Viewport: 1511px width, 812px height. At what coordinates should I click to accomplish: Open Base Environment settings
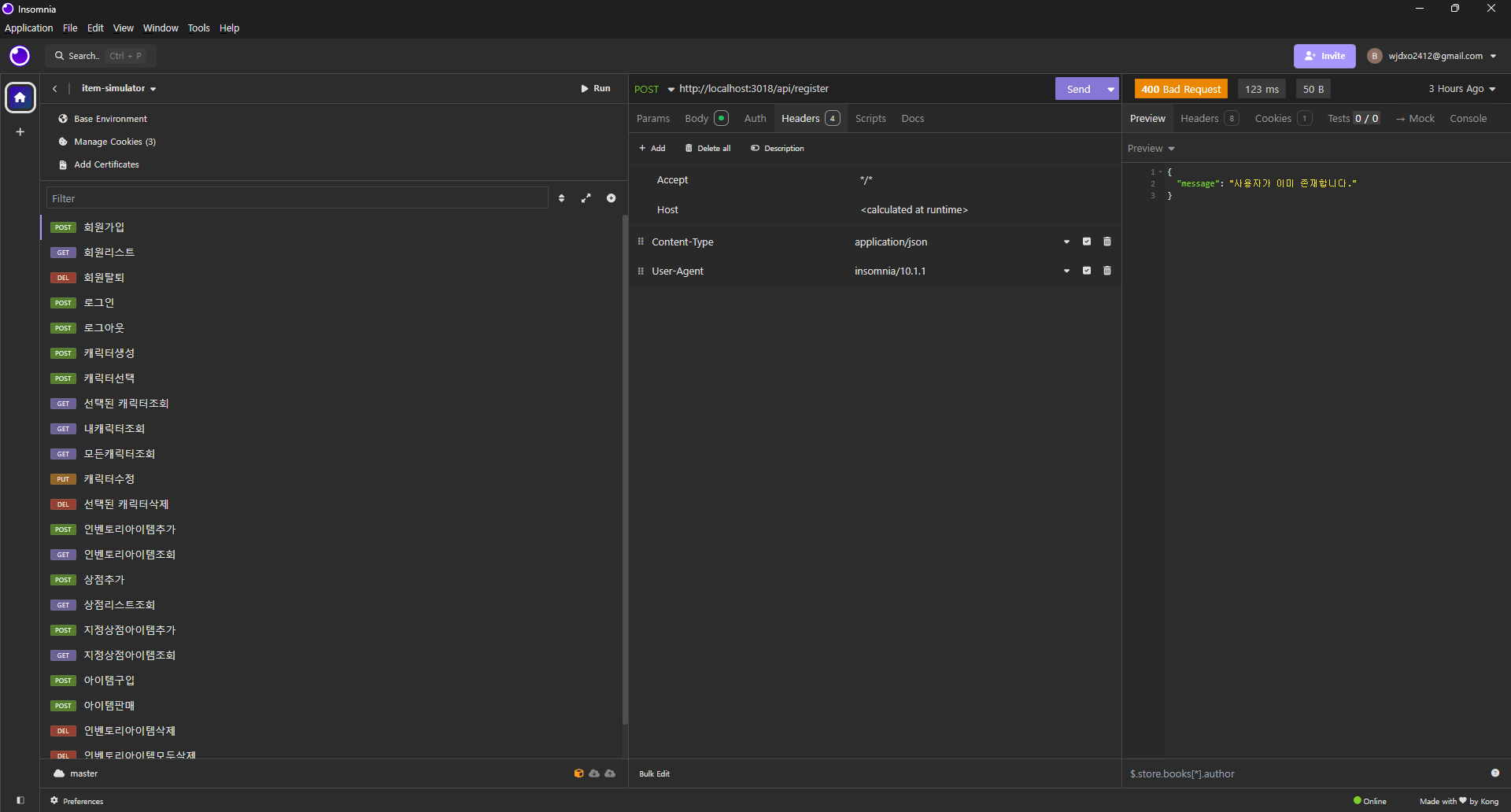[x=103, y=119]
